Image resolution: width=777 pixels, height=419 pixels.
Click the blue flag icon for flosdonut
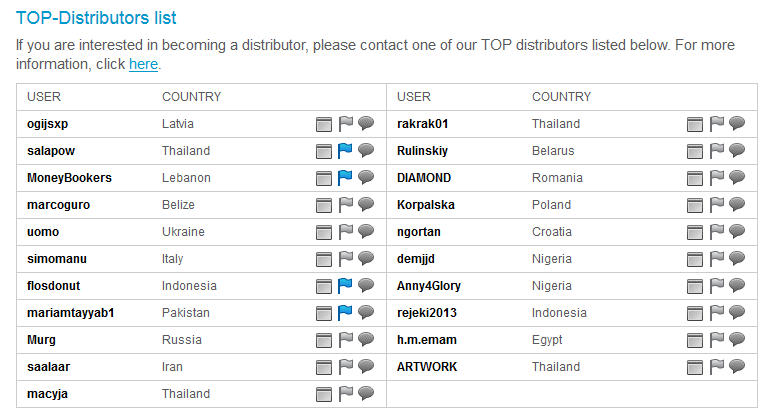(345, 286)
